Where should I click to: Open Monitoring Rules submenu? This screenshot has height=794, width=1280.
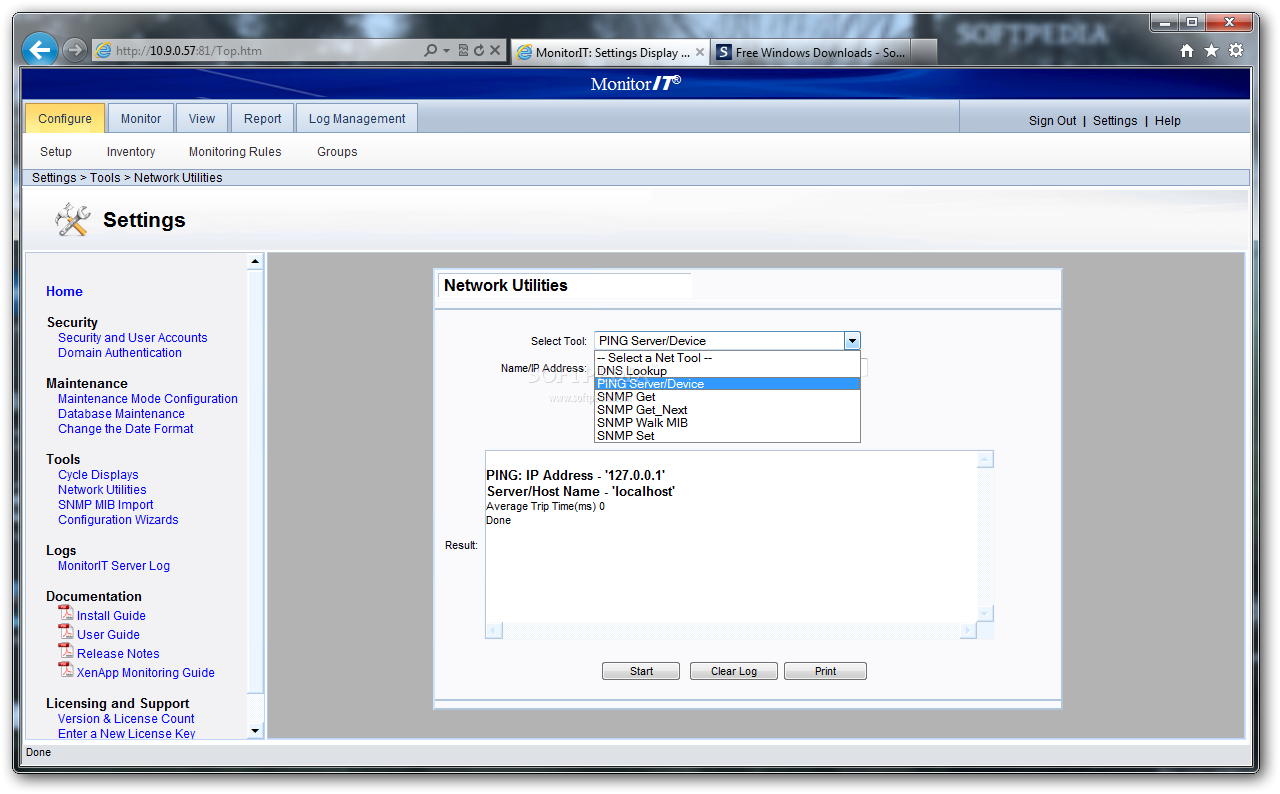(x=235, y=152)
